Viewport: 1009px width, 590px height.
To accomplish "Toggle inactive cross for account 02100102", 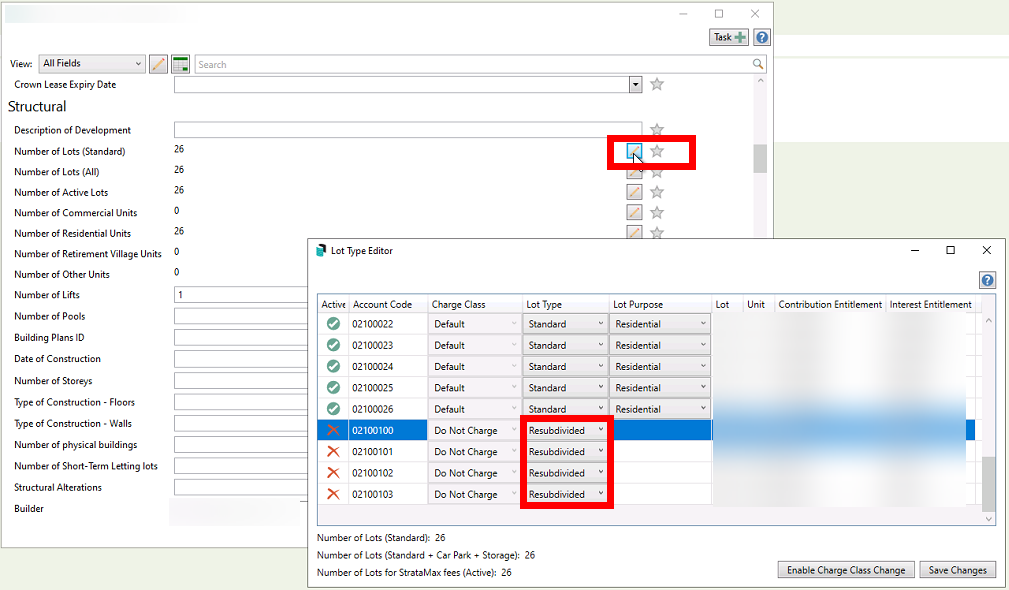I will coord(333,472).
